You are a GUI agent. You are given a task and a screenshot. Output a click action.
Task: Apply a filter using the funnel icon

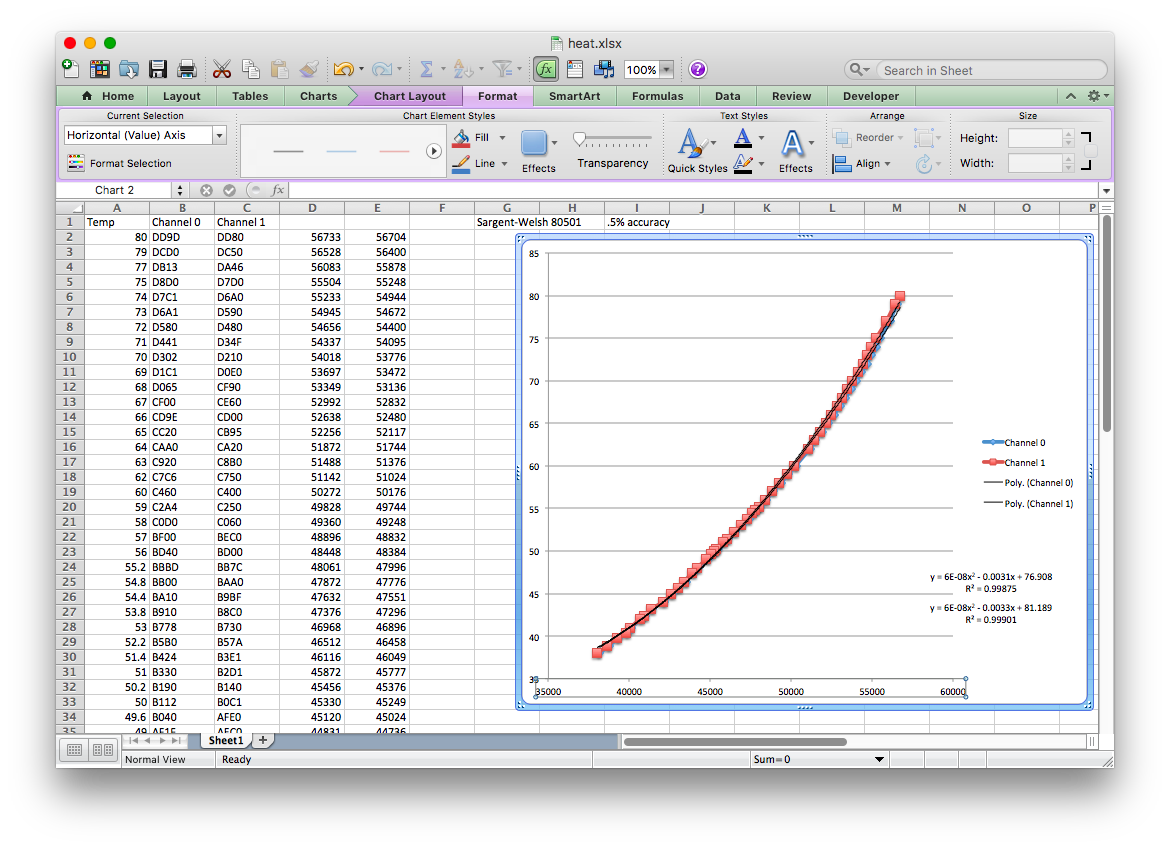click(x=502, y=69)
